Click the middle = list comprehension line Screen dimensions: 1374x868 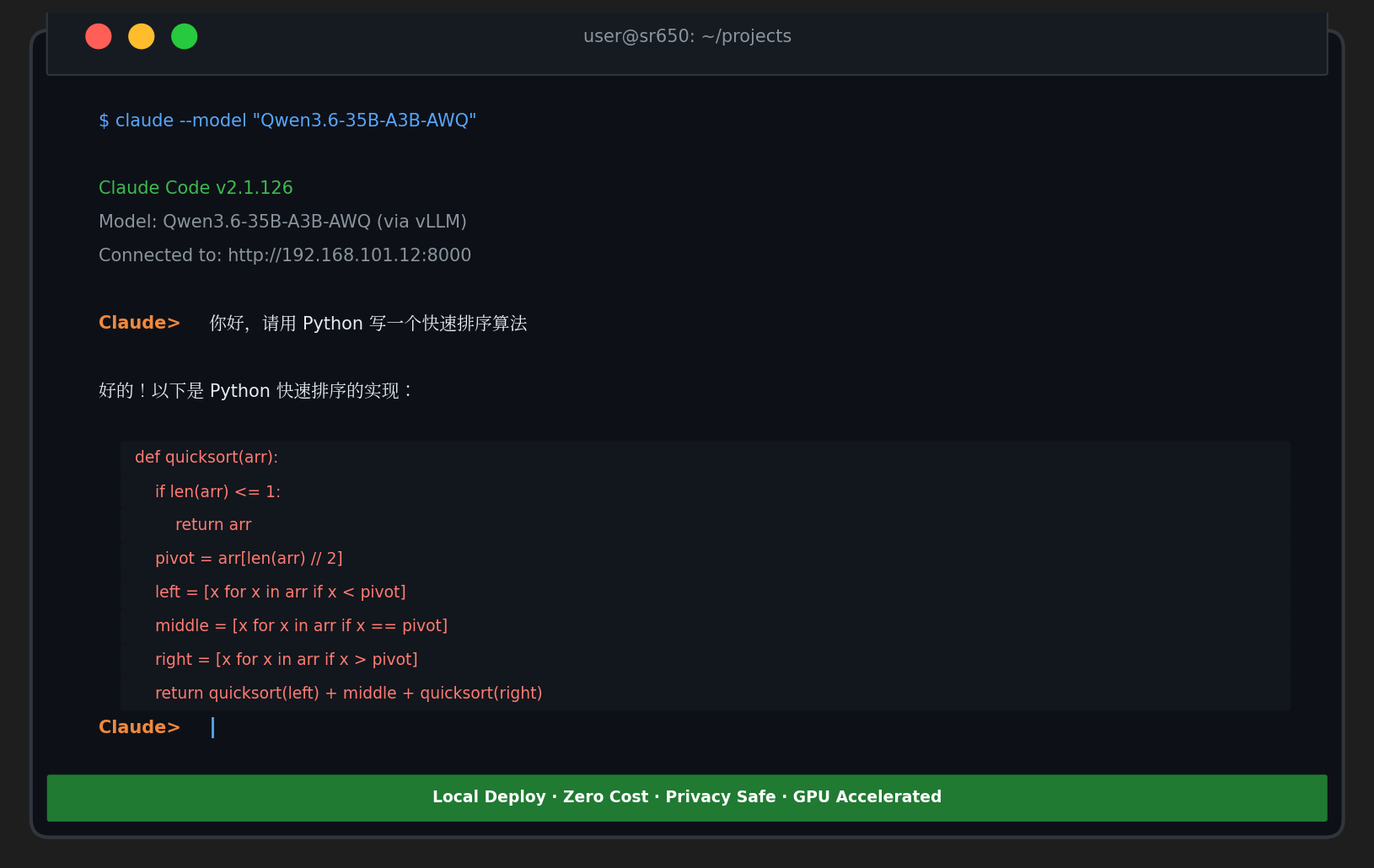pos(302,626)
